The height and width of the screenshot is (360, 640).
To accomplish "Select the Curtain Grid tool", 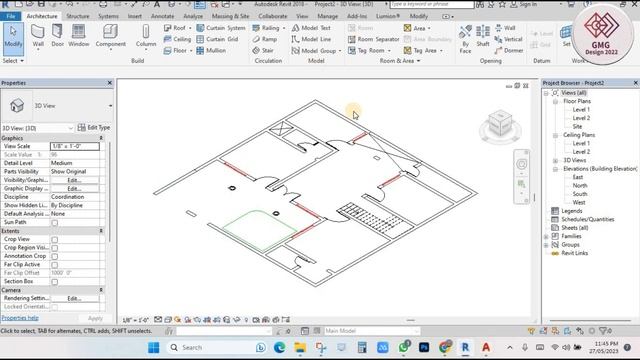I will click(x=217, y=39).
